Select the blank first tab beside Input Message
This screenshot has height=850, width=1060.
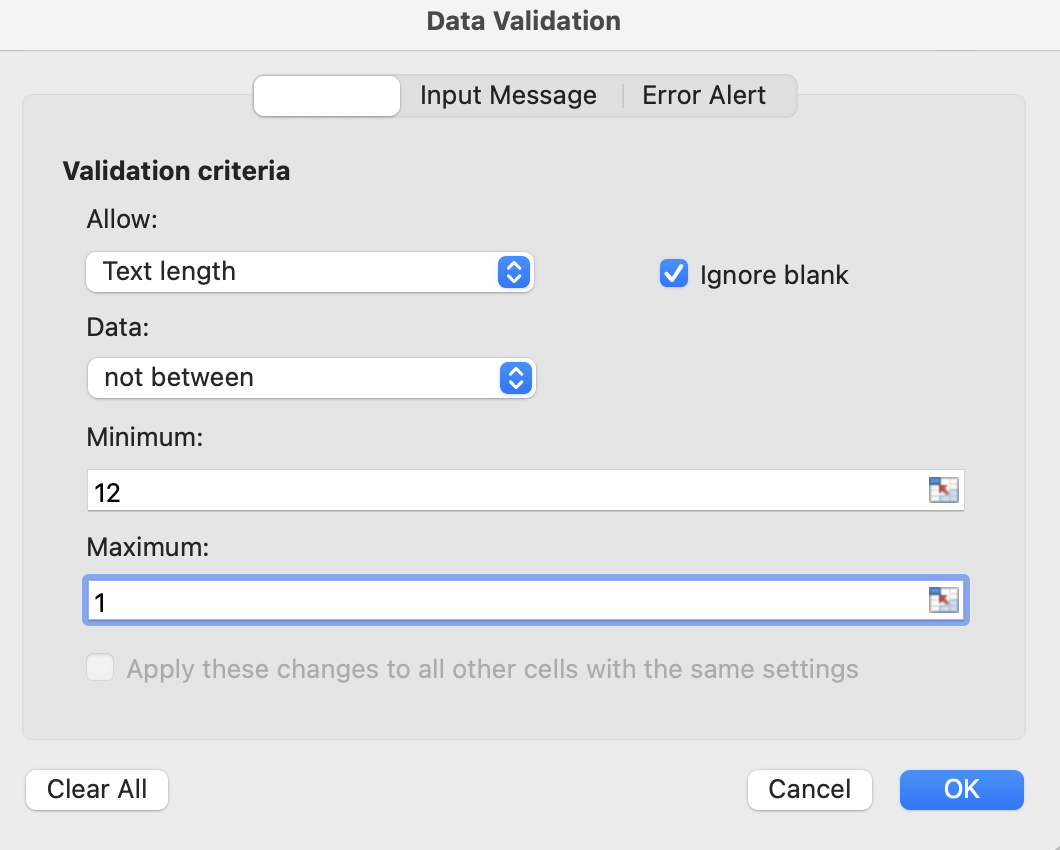point(327,96)
